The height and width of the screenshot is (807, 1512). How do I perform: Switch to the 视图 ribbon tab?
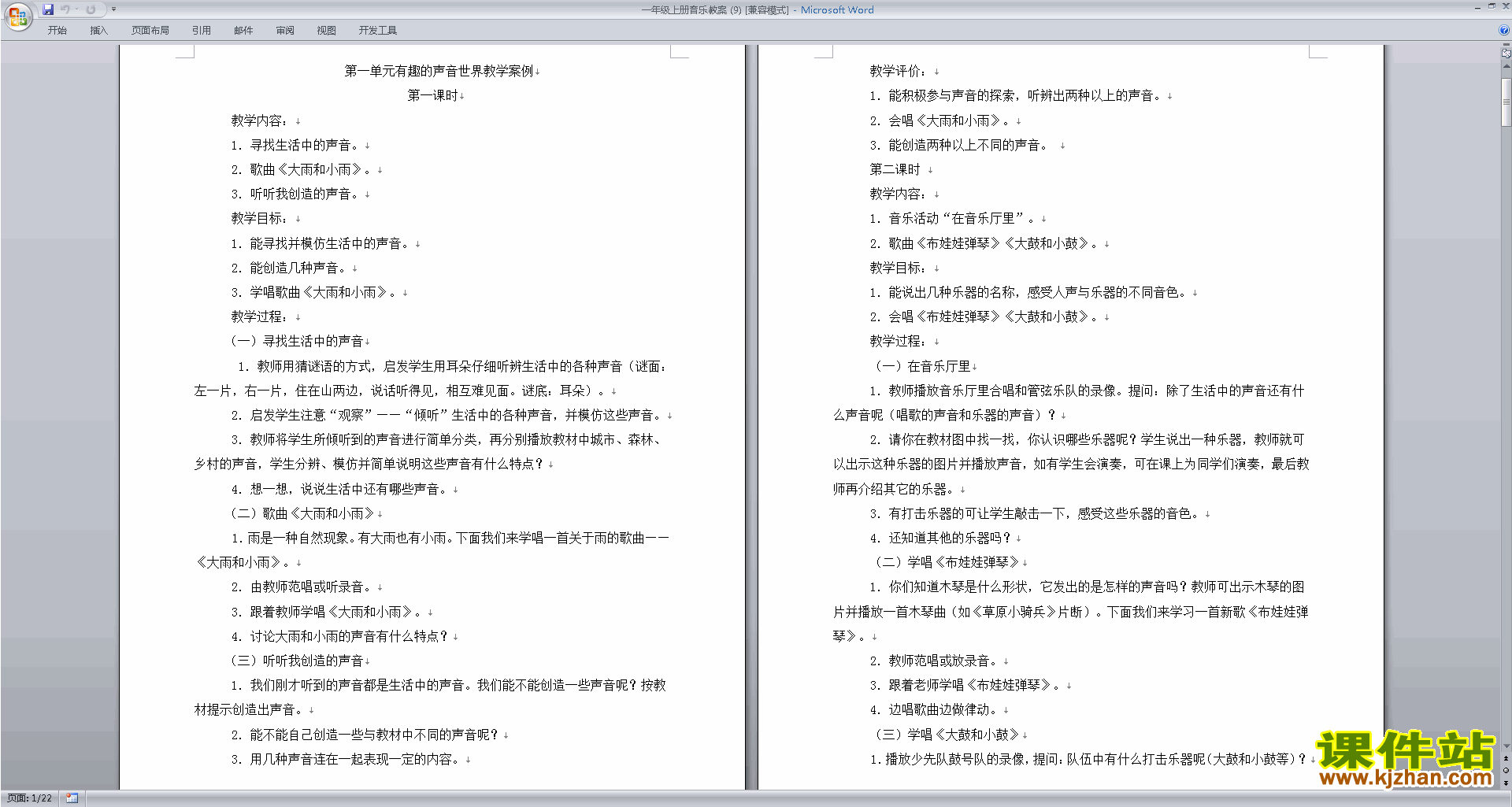pyautogui.click(x=326, y=31)
